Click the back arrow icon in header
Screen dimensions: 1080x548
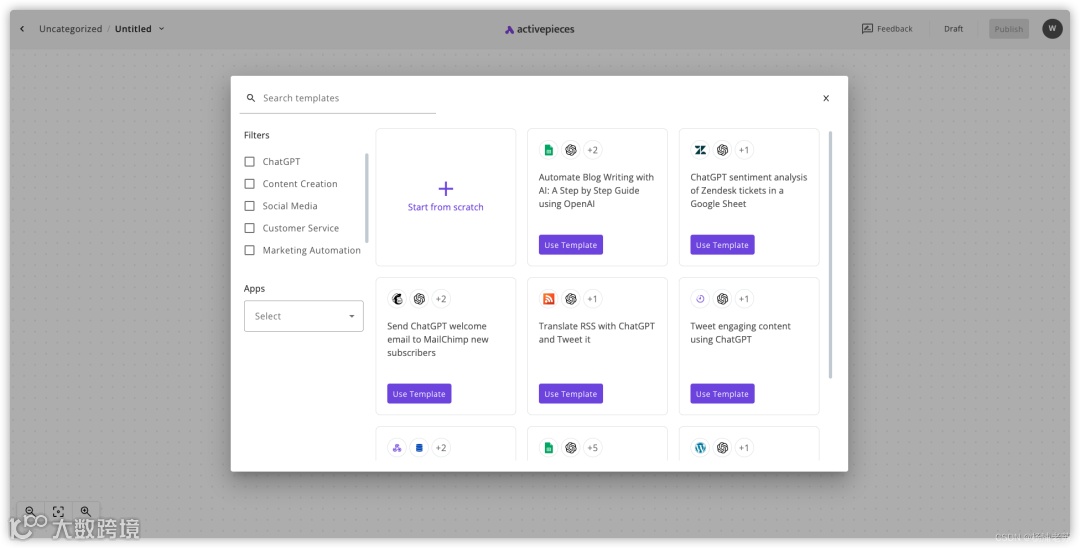click(x=22, y=29)
